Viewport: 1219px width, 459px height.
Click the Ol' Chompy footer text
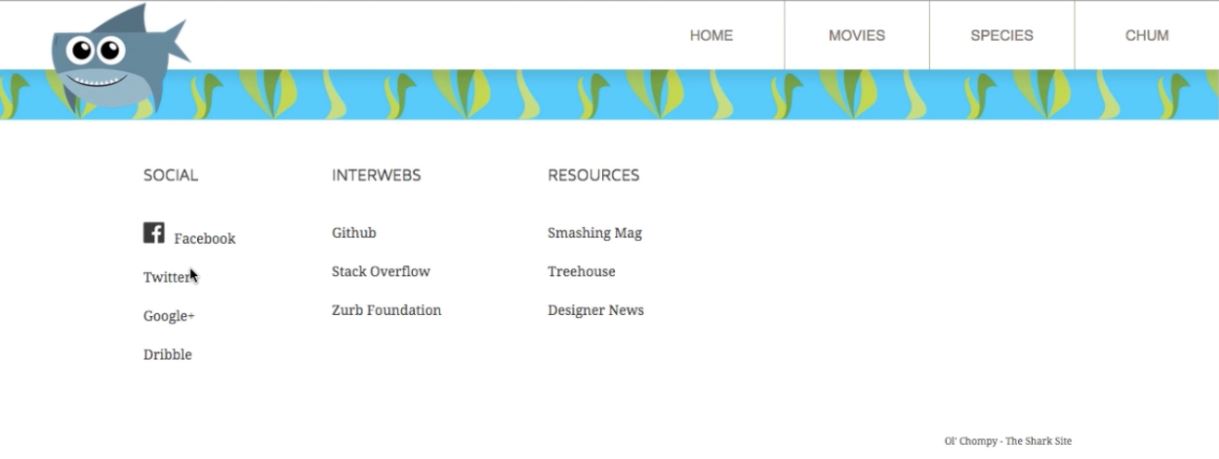[x=1007, y=441]
